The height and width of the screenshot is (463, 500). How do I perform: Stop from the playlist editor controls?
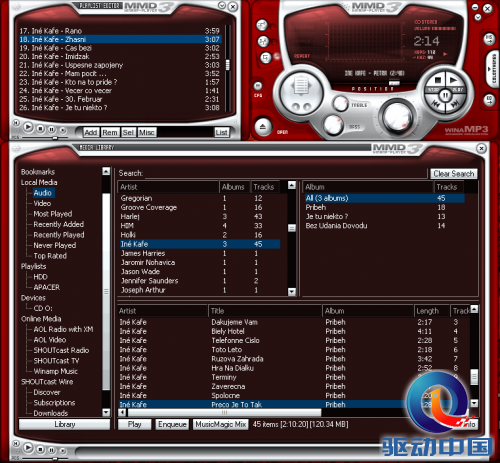pos(40,128)
